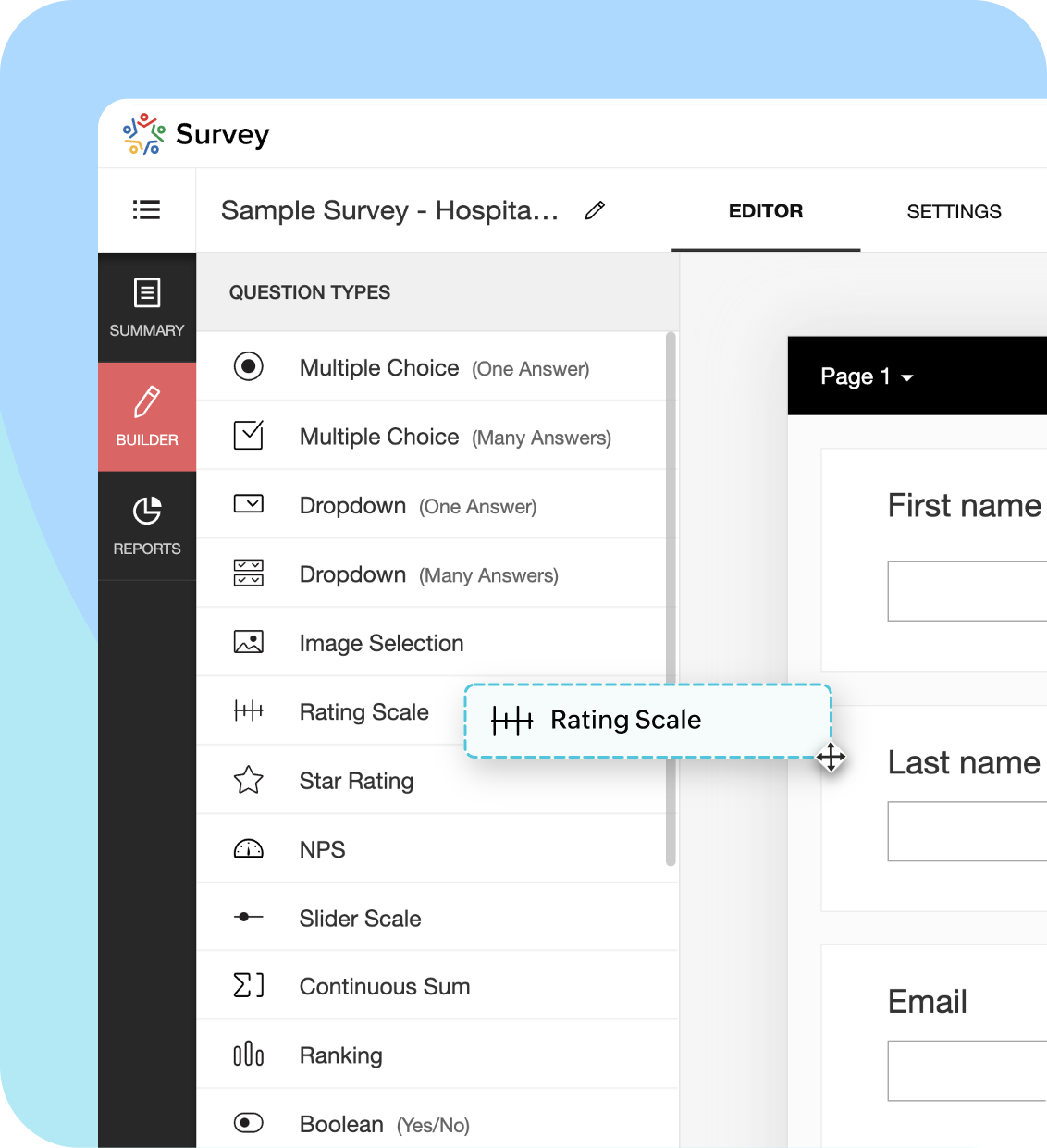Expand the Page 1 dropdown
The width and height of the screenshot is (1047, 1148).
tap(866, 376)
